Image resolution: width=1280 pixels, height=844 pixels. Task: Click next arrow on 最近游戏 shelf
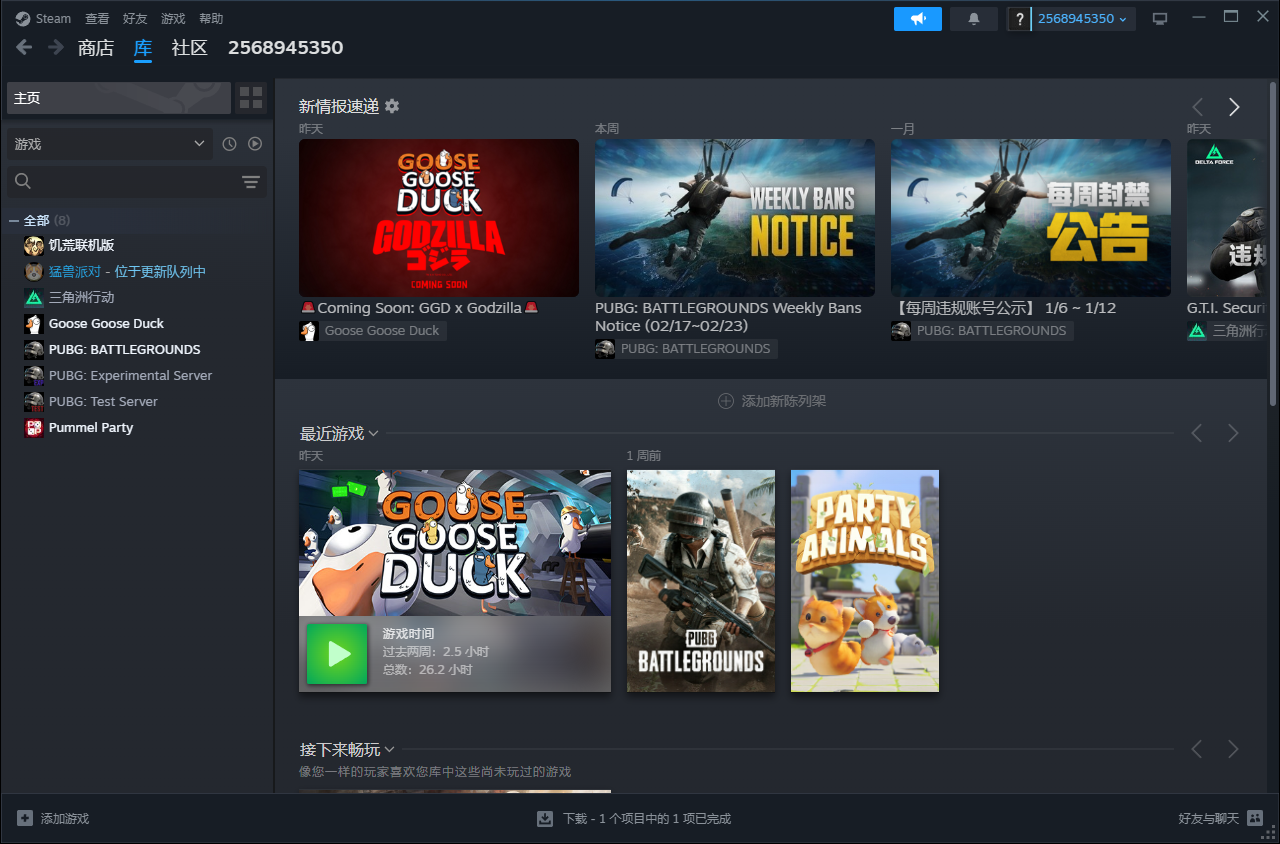tap(1233, 433)
